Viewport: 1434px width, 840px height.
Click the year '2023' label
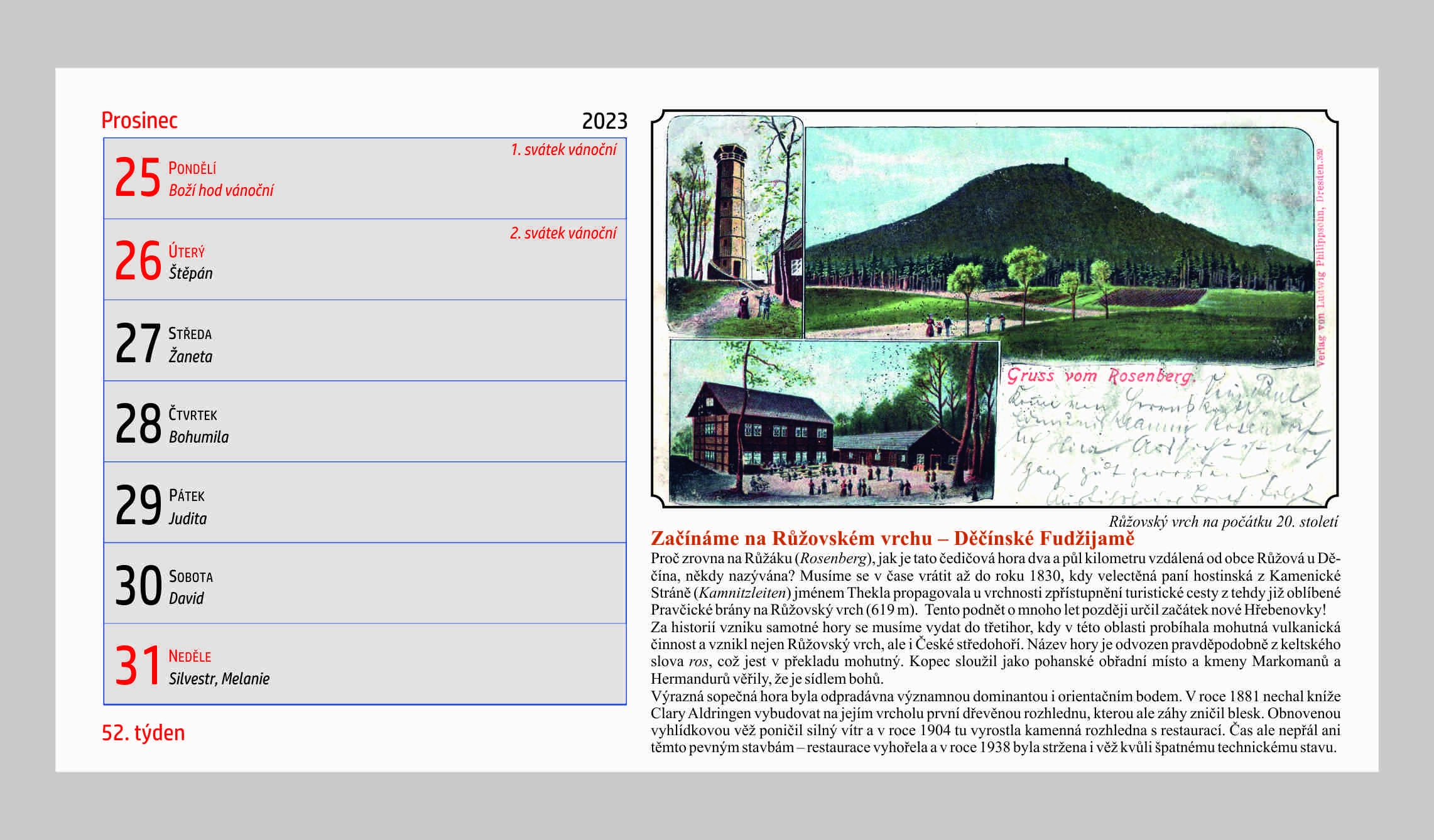[x=604, y=121]
